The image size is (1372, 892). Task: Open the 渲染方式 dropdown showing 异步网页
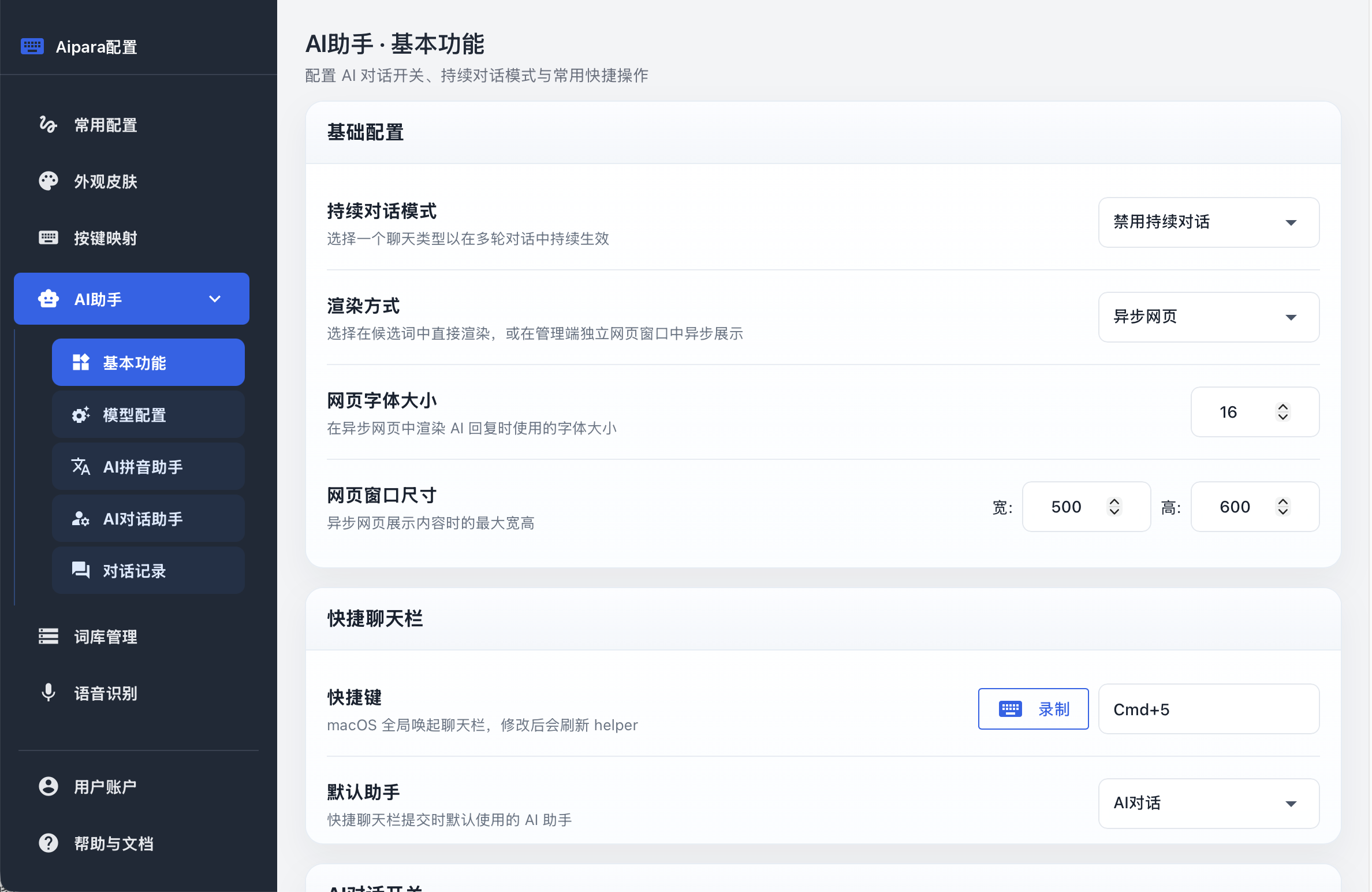click(1209, 317)
